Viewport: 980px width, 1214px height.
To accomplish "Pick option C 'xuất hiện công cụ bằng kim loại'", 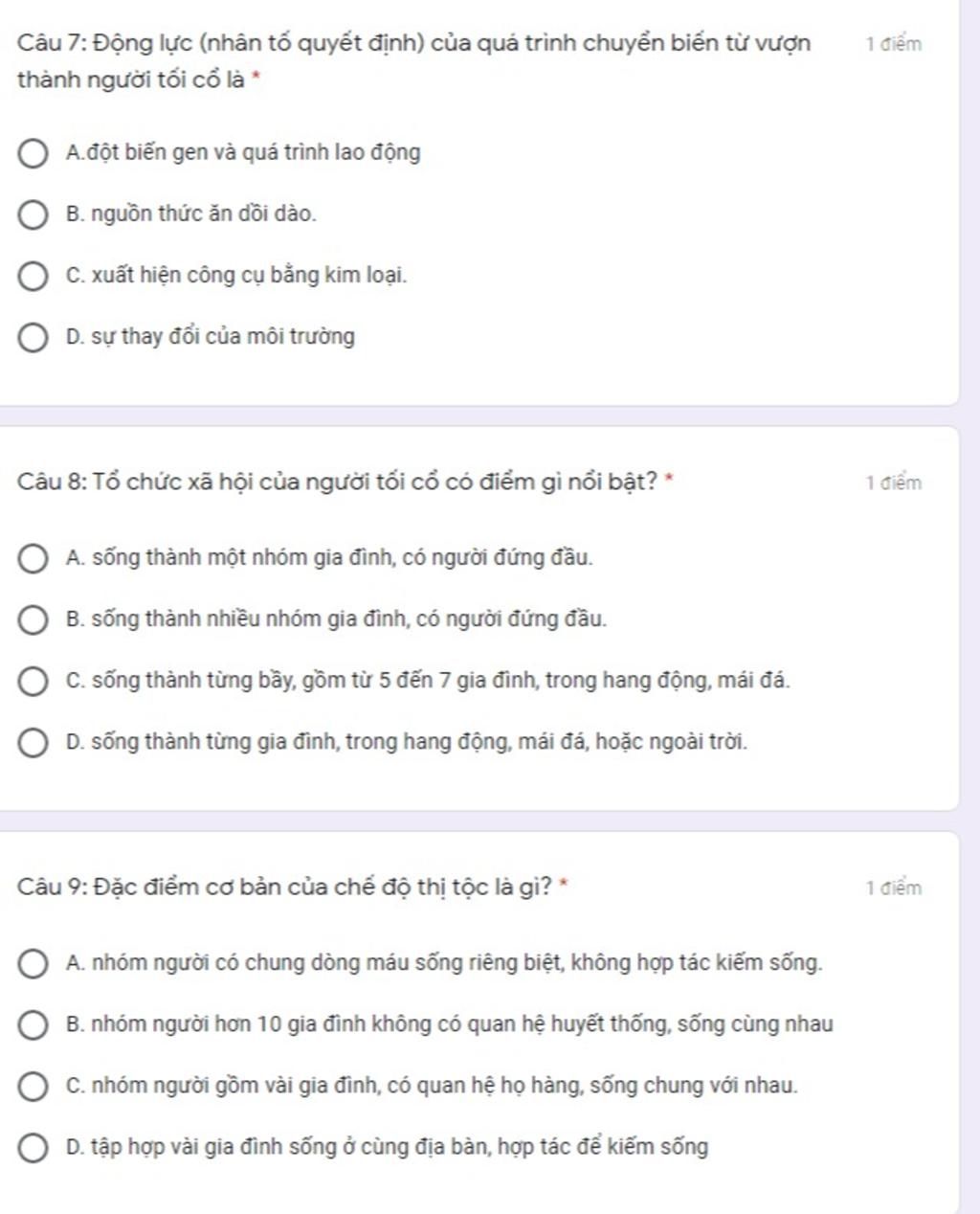I will click(33, 277).
